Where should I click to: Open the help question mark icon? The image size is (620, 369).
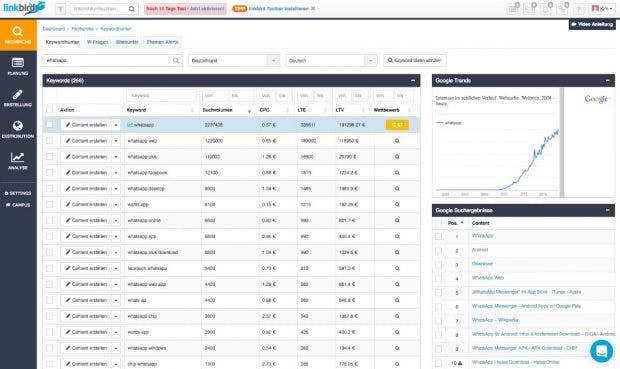pos(579,9)
